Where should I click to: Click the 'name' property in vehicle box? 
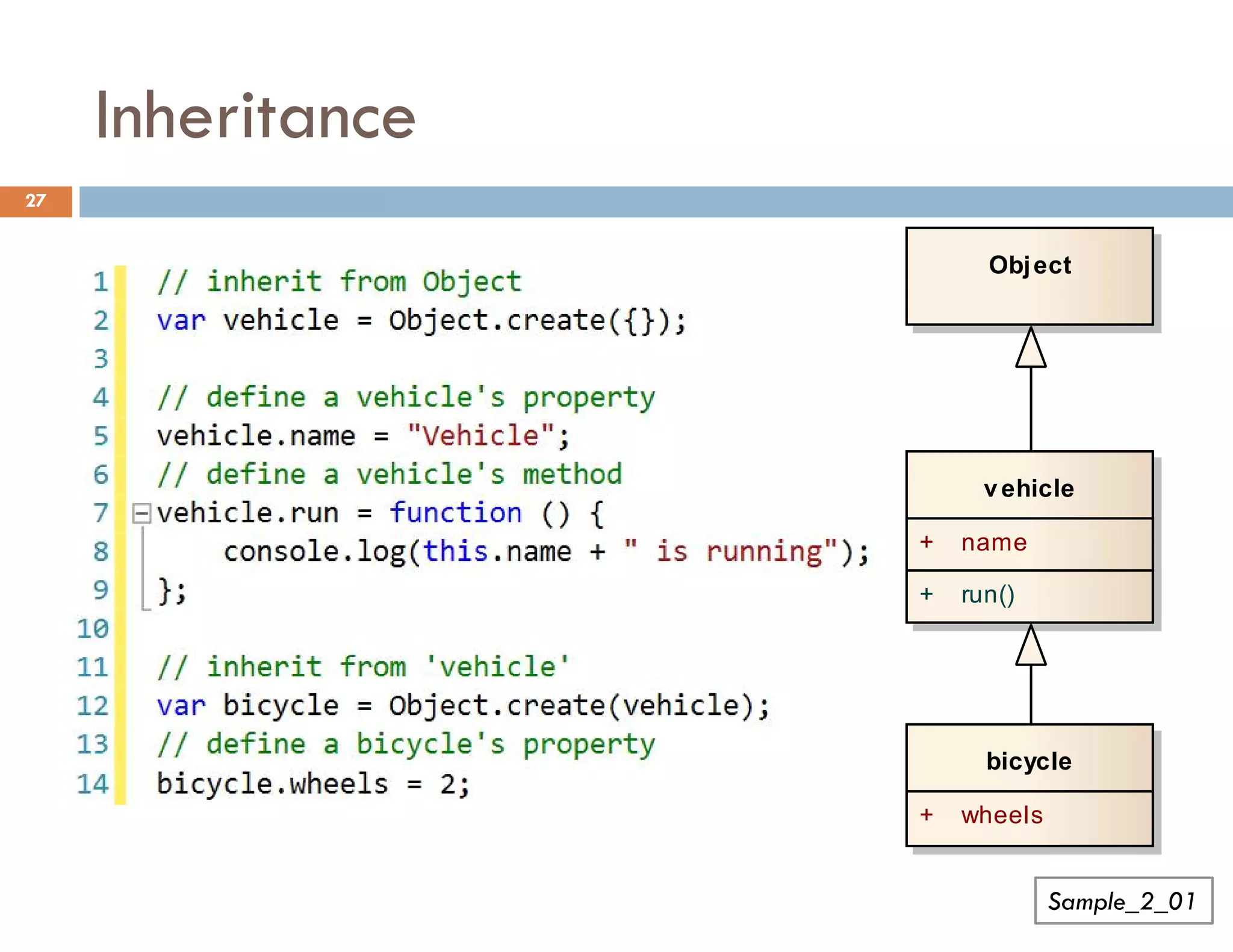coord(994,543)
